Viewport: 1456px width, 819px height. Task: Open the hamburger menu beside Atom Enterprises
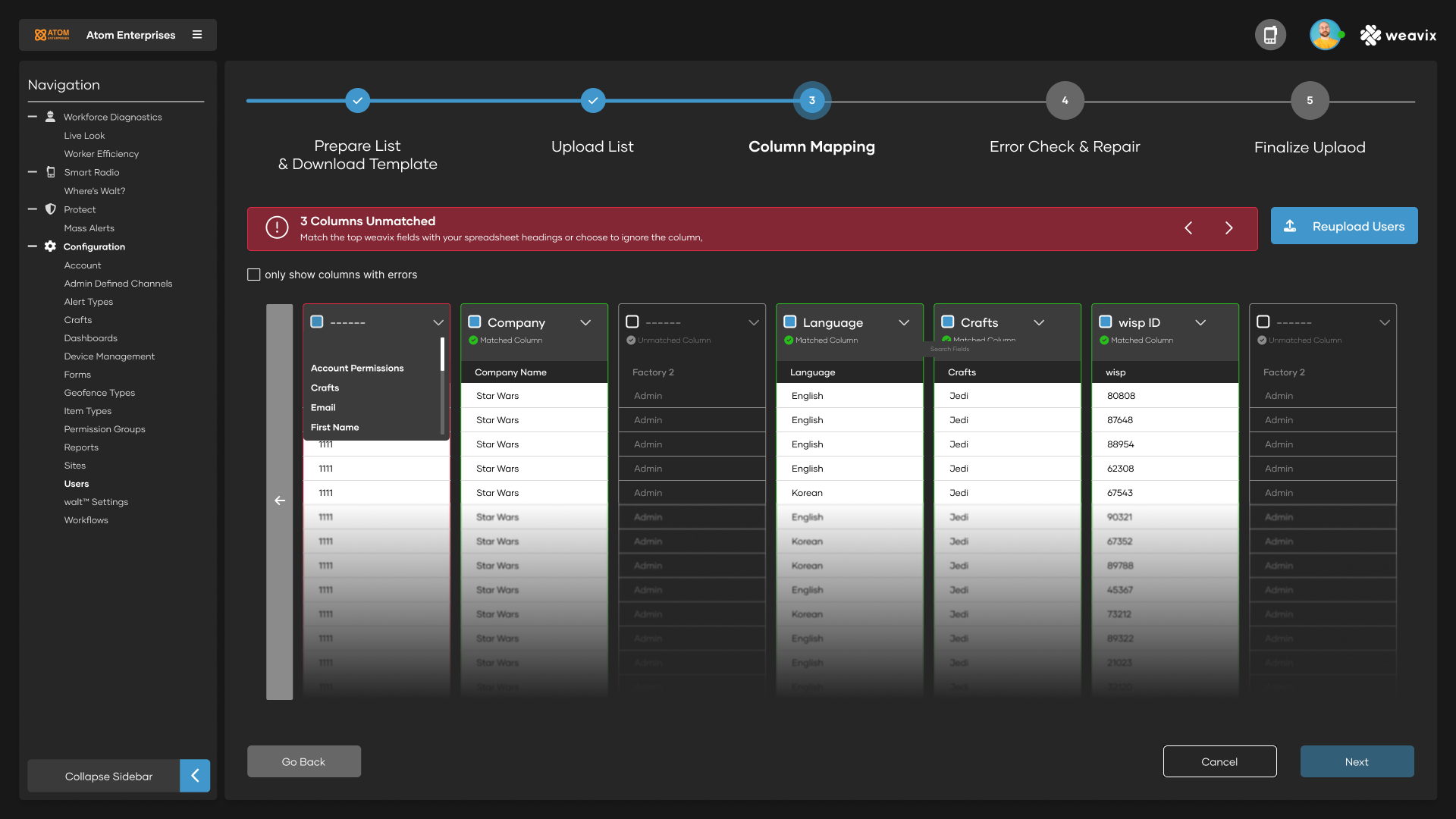(x=197, y=35)
